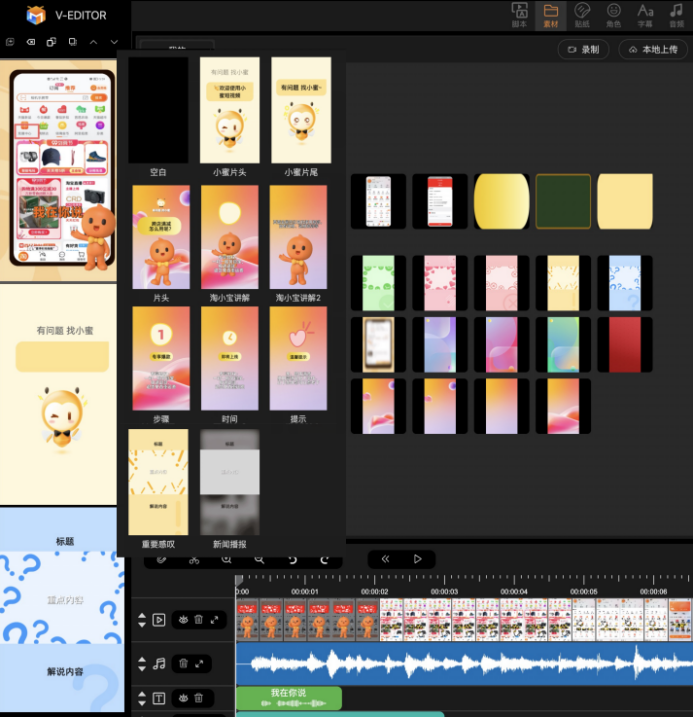Image resolution: width=693 pixels, height=717 pixels.
Task: Delete the video track with its trash icon
Action: coord(198,620)
